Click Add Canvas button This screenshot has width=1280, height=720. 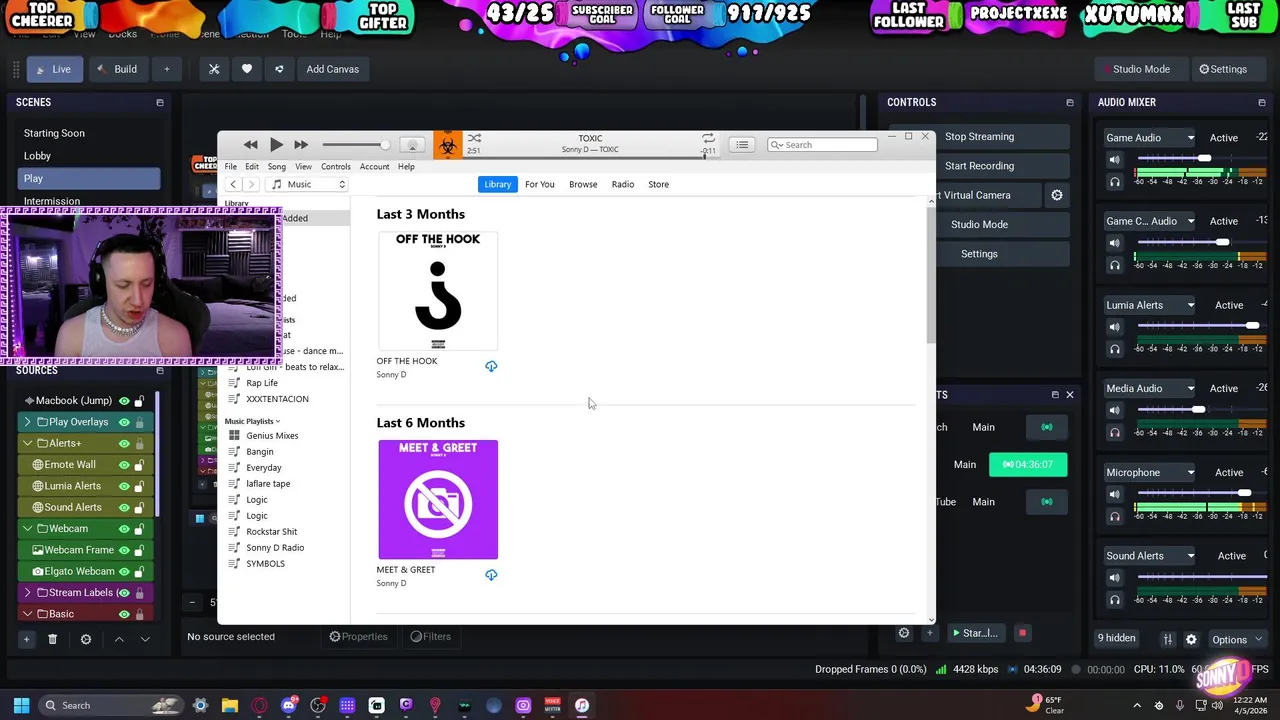point(332,69)
